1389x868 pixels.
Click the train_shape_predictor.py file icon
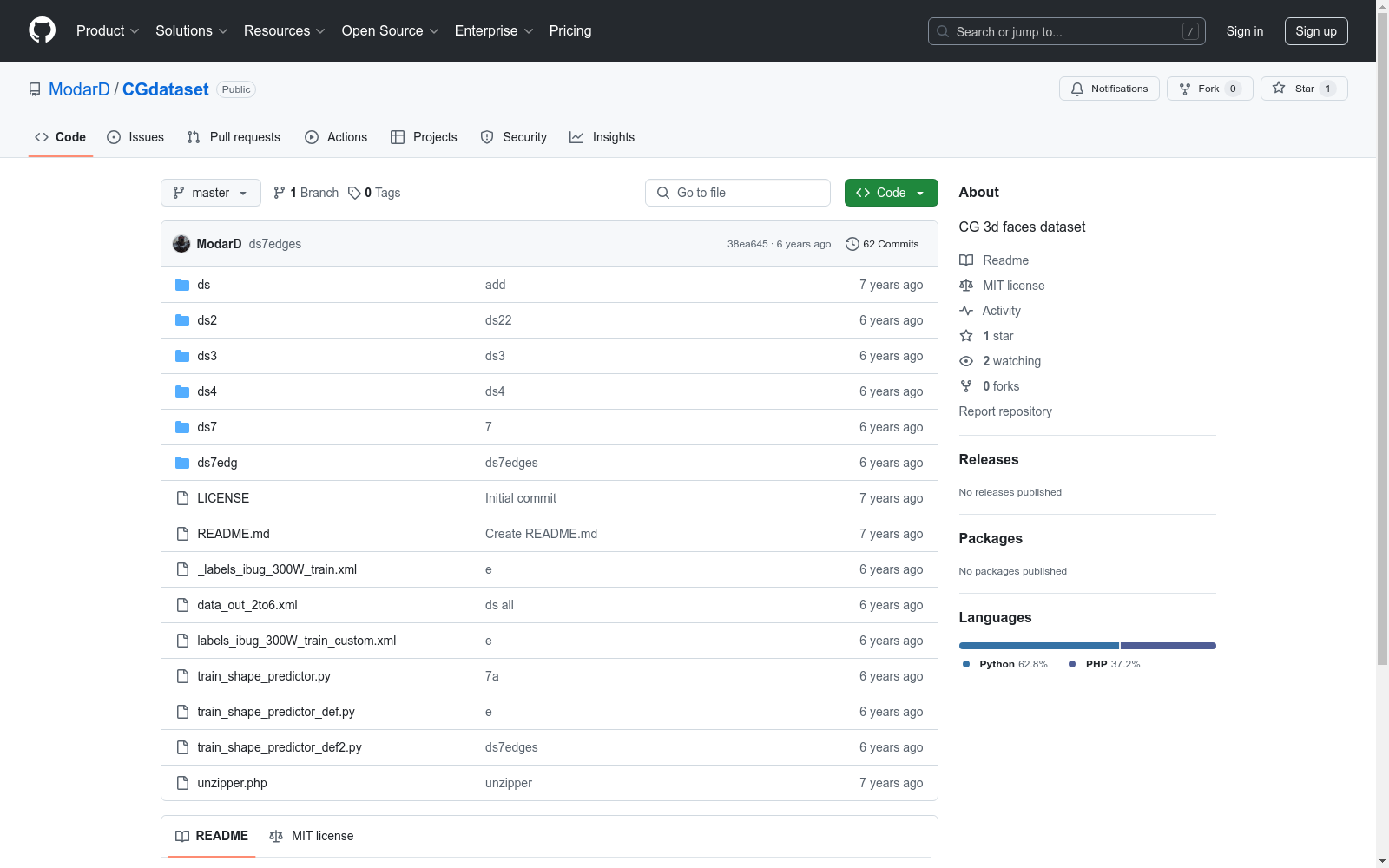point(182,676)
